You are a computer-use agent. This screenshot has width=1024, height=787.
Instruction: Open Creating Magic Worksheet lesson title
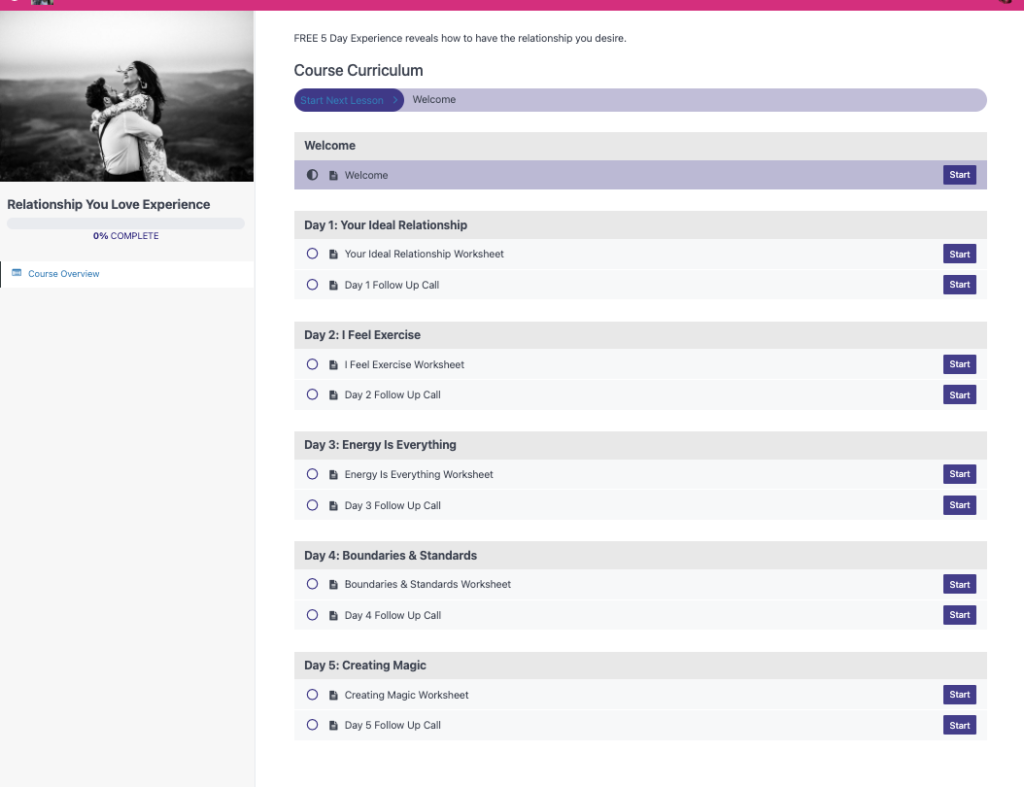click(x=406, y=696)
